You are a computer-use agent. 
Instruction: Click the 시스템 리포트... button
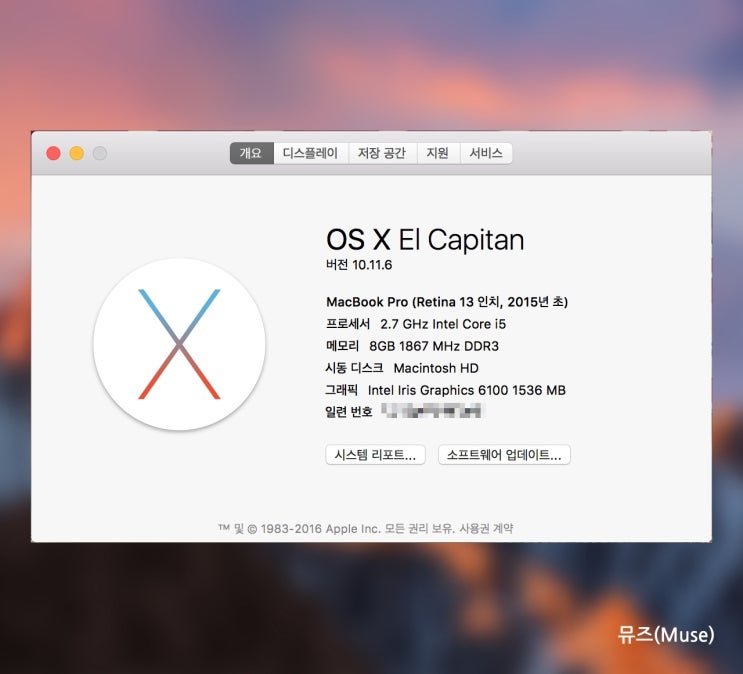(375, 455)
